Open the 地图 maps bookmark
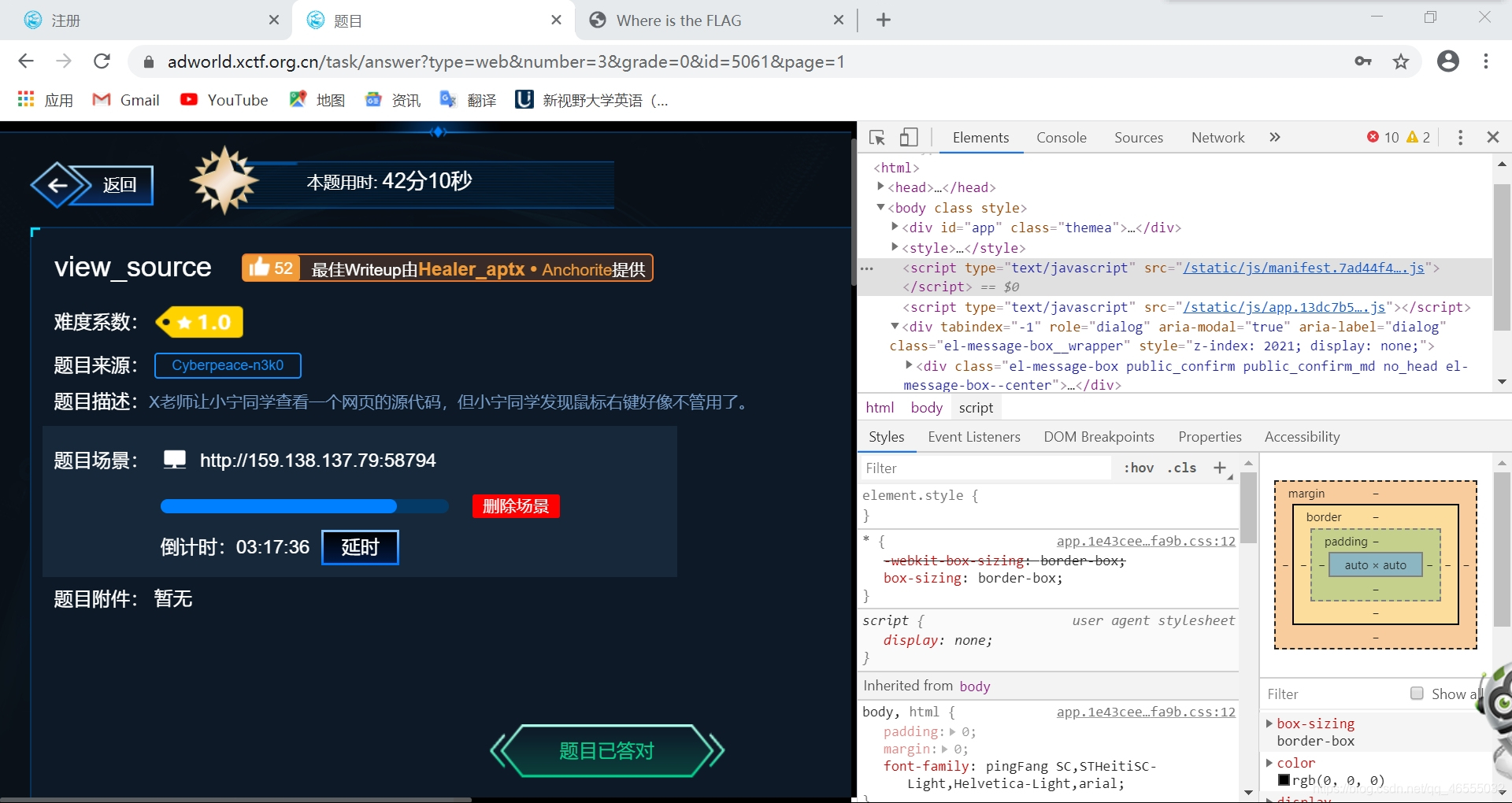This screenshot has height=803, width=1512. 317,100
